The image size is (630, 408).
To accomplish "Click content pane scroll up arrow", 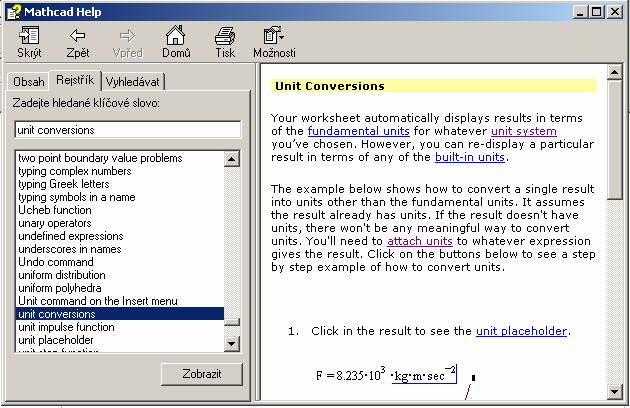I will 614,72.
